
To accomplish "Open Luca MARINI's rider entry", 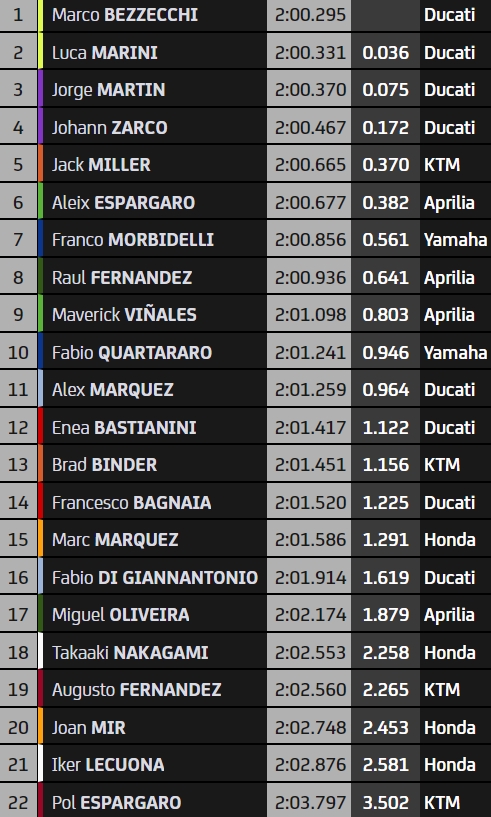I will coord(104,53).
